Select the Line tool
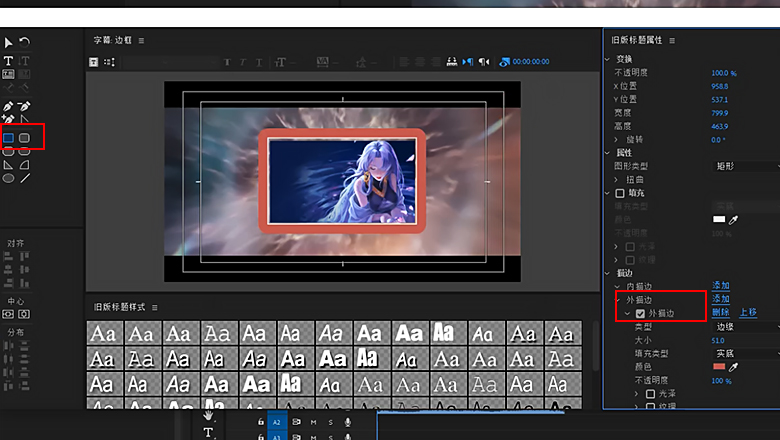Viewport: 780px width, 440px height. [25, 178]
